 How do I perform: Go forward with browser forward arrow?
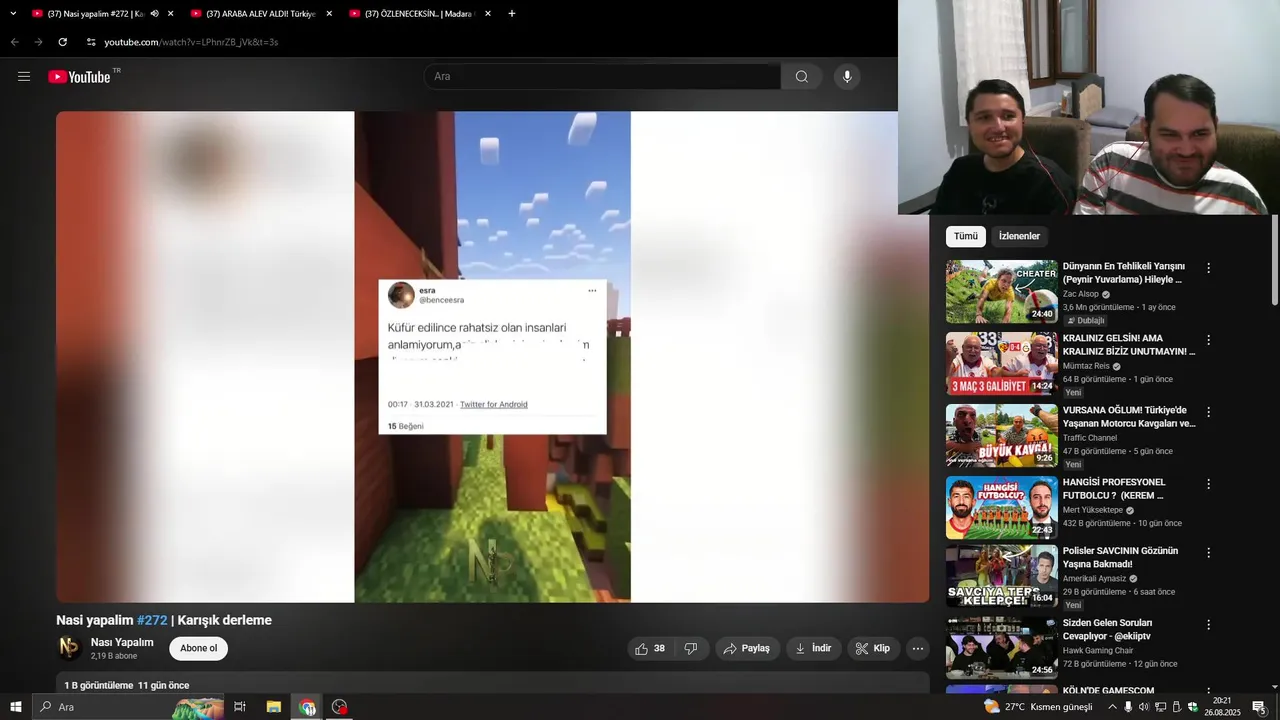point(38,42)
